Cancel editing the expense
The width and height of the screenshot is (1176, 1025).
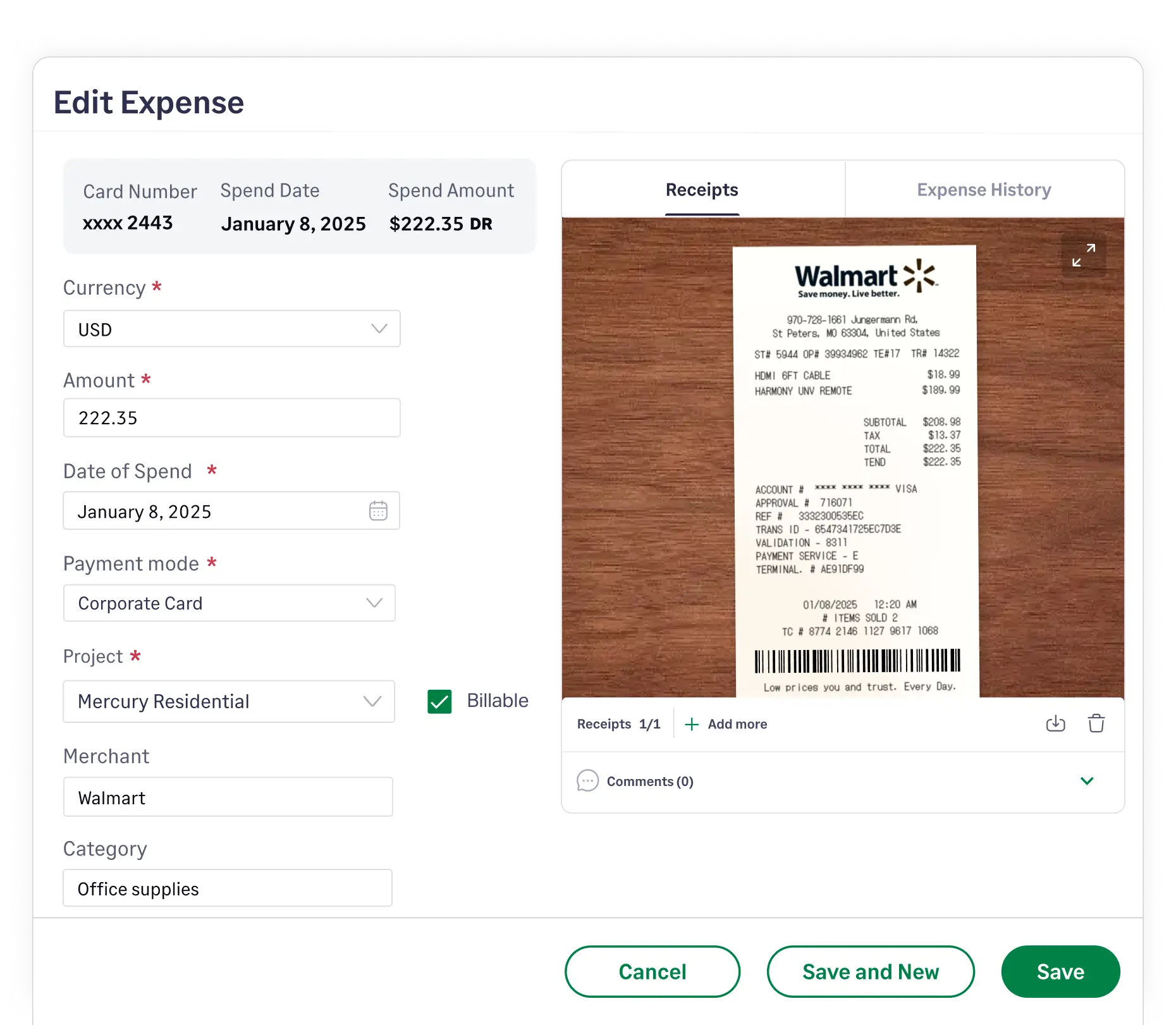point(652,972)
